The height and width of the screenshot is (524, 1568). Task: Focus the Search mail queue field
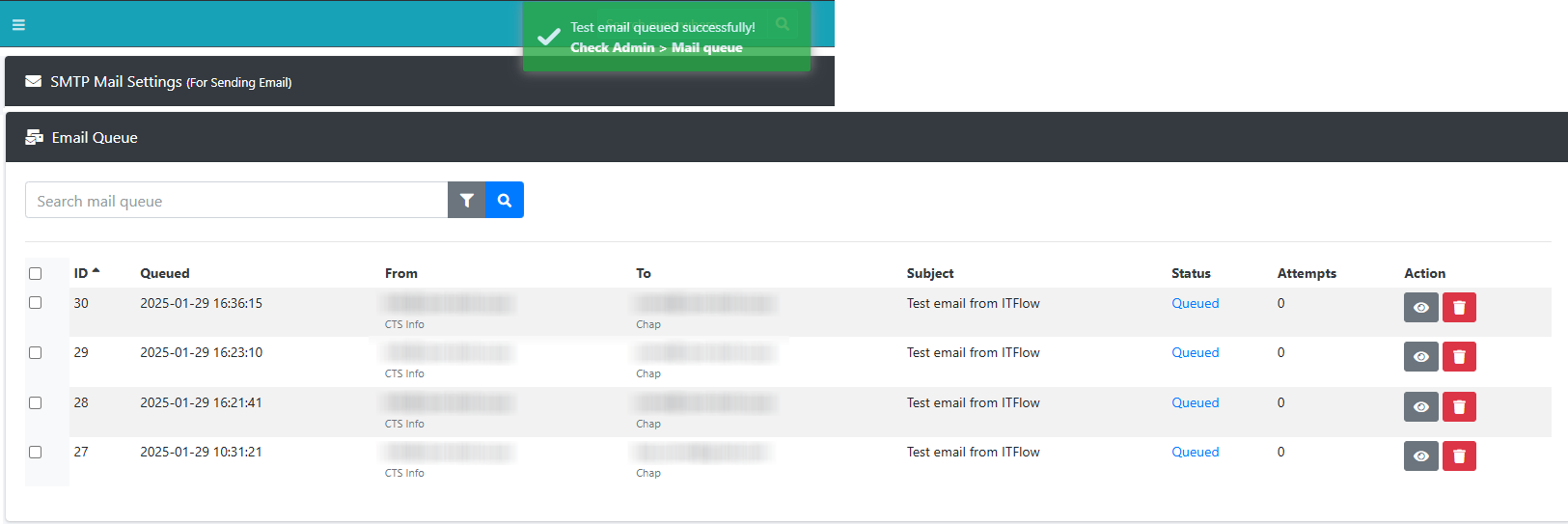click(236, 201)
